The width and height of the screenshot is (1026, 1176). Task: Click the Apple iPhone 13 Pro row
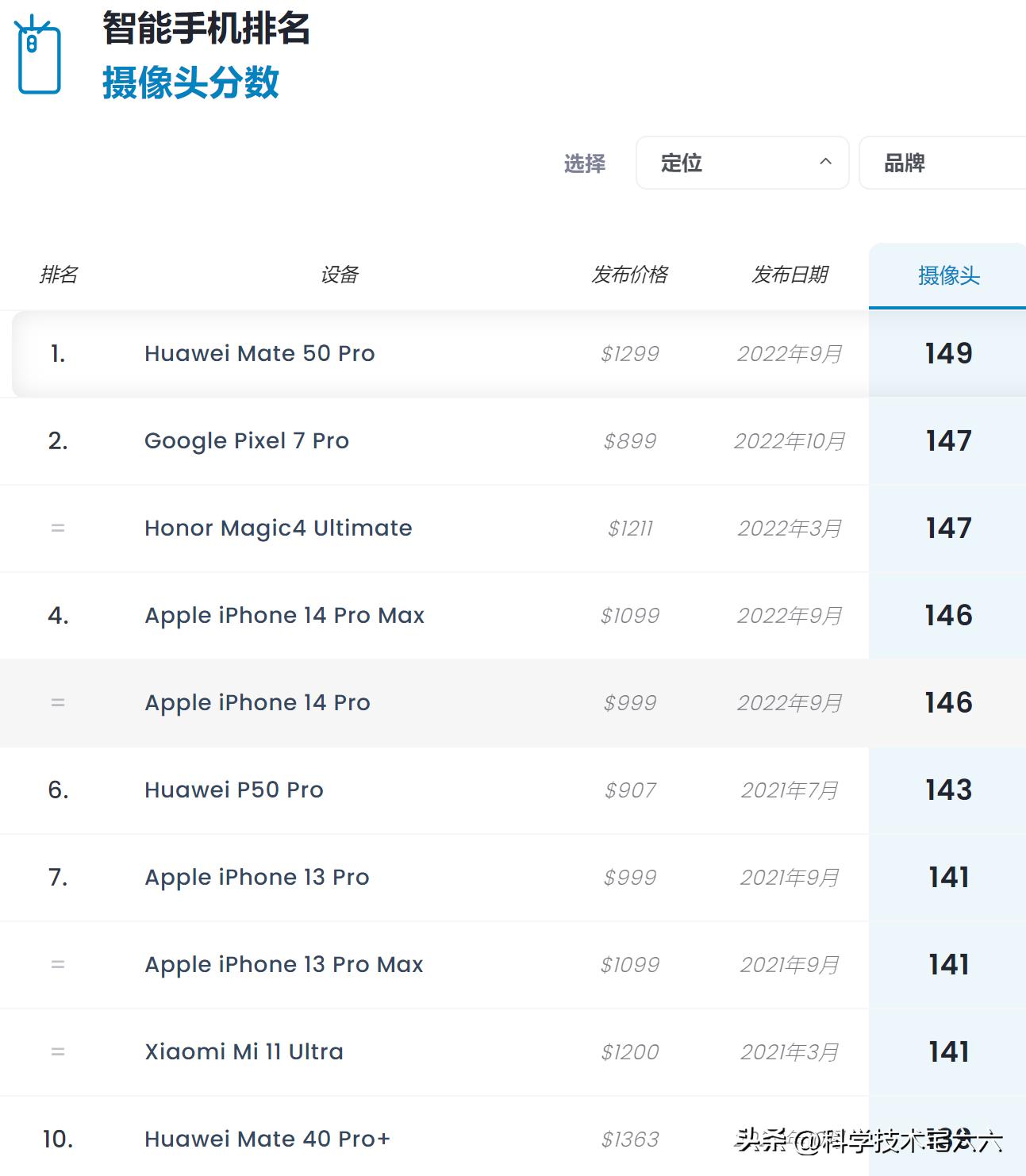(256, 877)
